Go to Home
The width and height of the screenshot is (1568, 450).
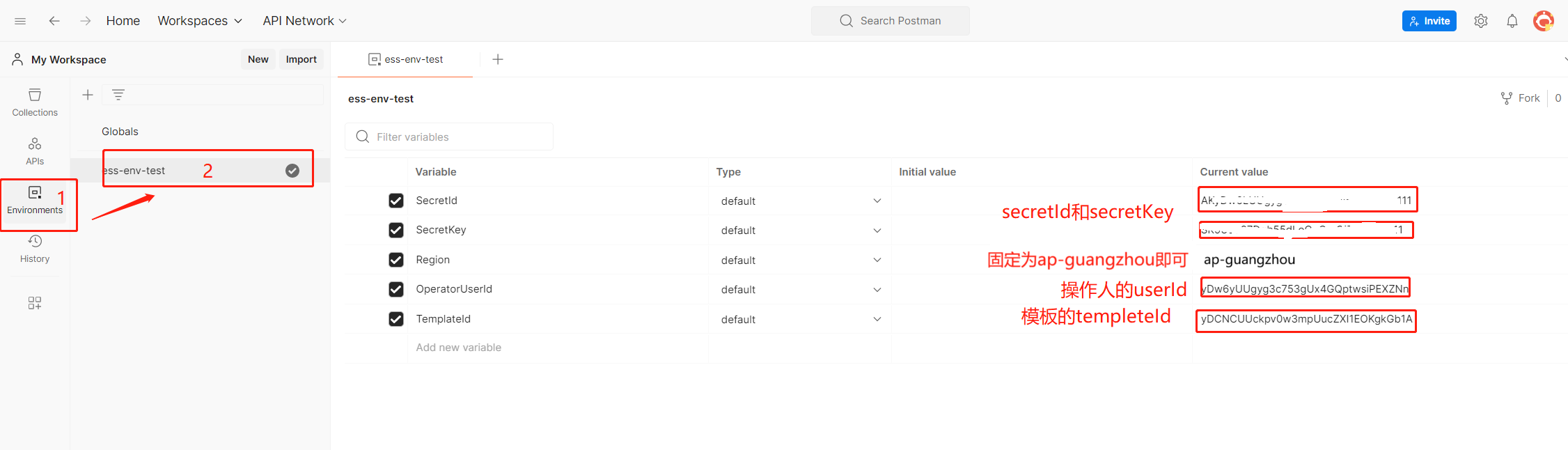(x=123, y=21)
